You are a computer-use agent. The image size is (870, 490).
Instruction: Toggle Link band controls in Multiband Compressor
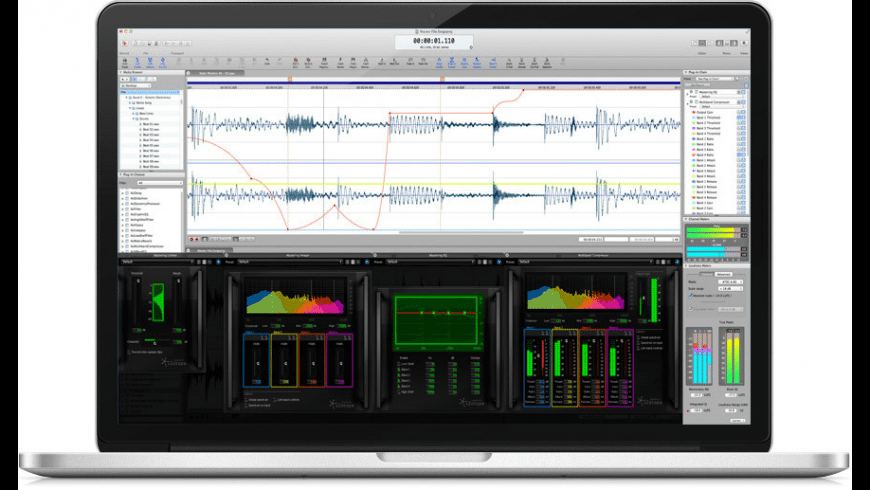(x=638, y=348)
